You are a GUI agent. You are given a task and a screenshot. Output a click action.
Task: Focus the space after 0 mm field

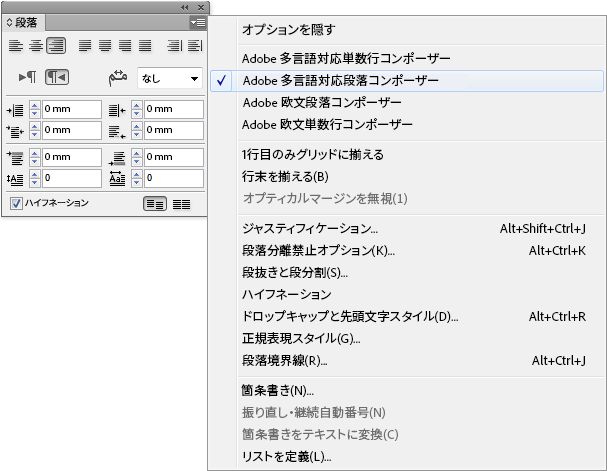(x=174, y=157)
